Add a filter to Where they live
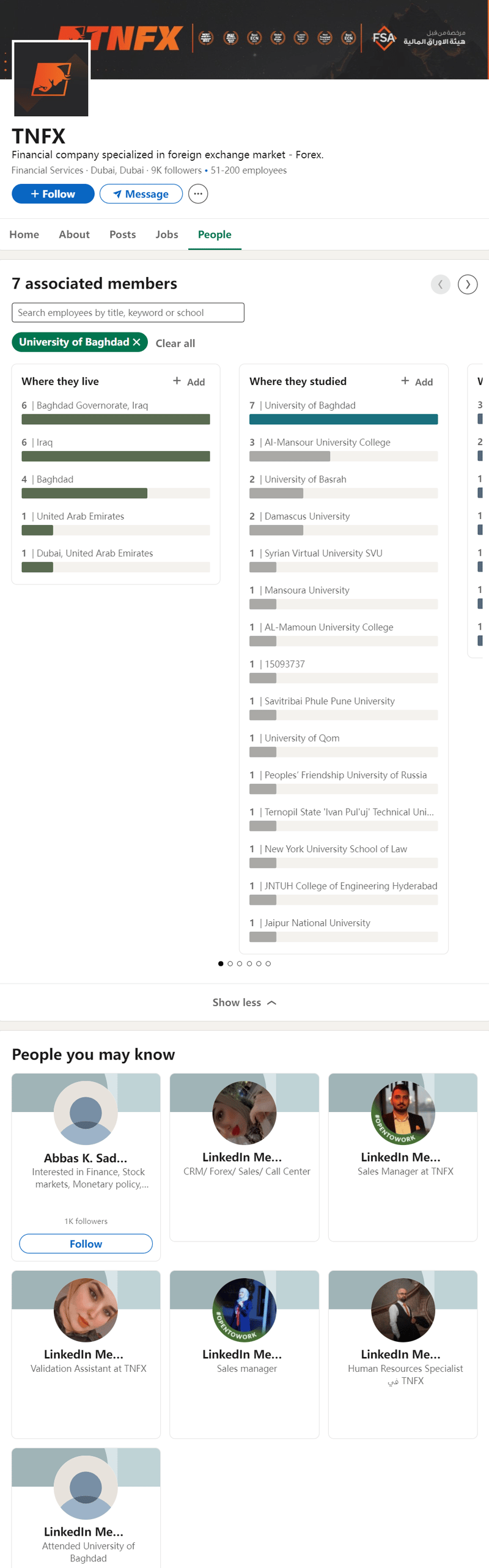Screen dimensions: 489x1568 [x=189, y=381]
